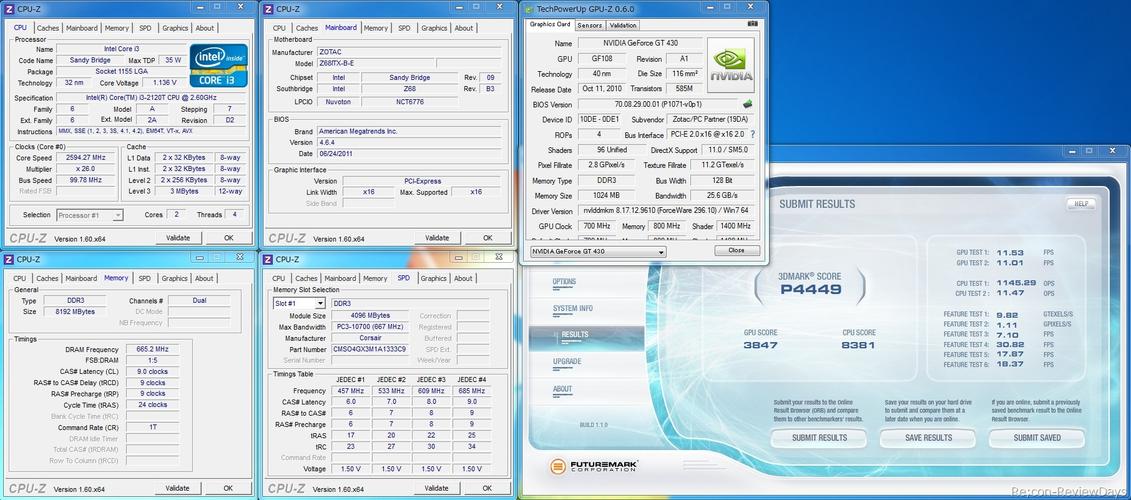Open the Processor #1 selection dropdown
Image resolution: width=1131 pixels, height=500 pixels.
pyautogui.click(x=89, y=215)
